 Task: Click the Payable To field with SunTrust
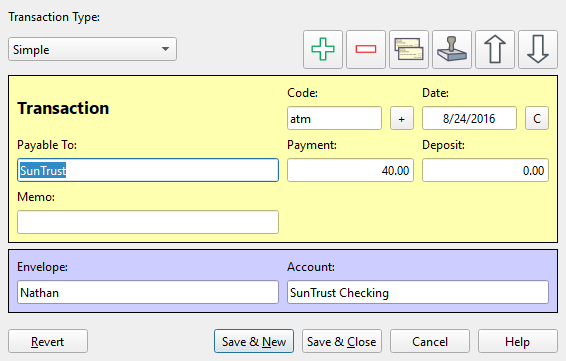tap(148, 170)
